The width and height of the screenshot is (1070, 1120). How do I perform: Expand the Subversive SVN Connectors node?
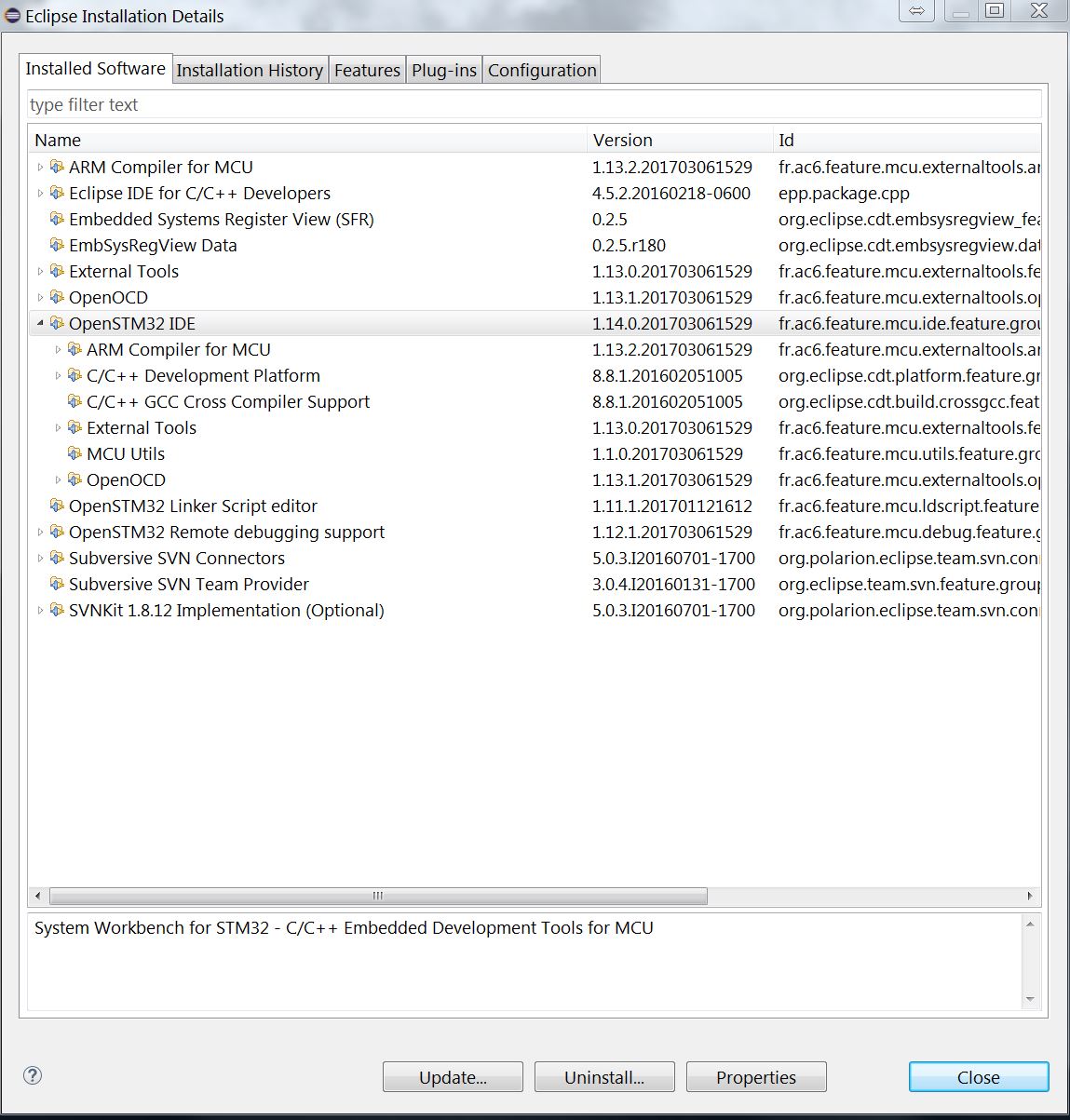40,558
